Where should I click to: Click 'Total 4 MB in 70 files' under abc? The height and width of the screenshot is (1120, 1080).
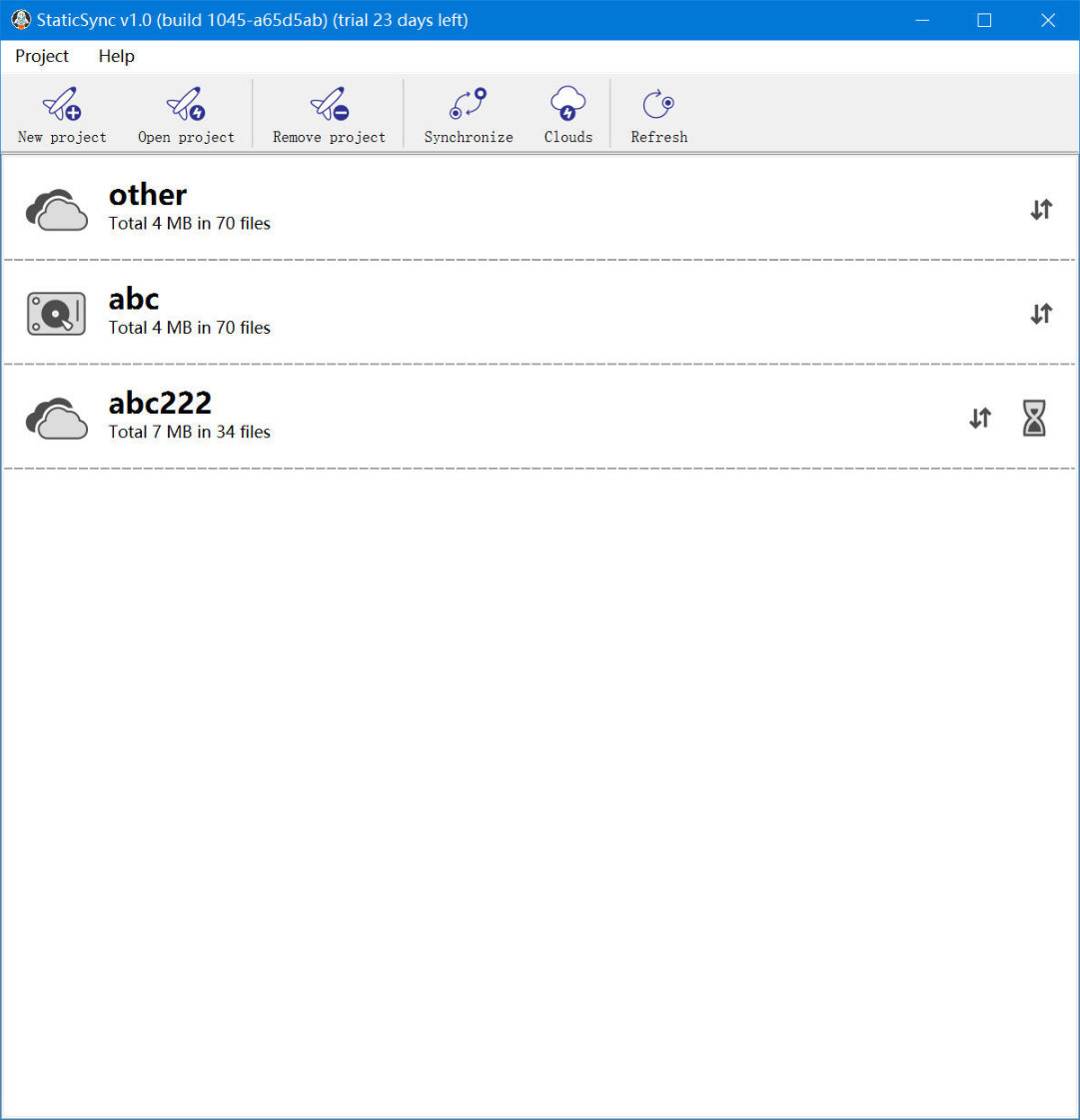tap(189, 327)
